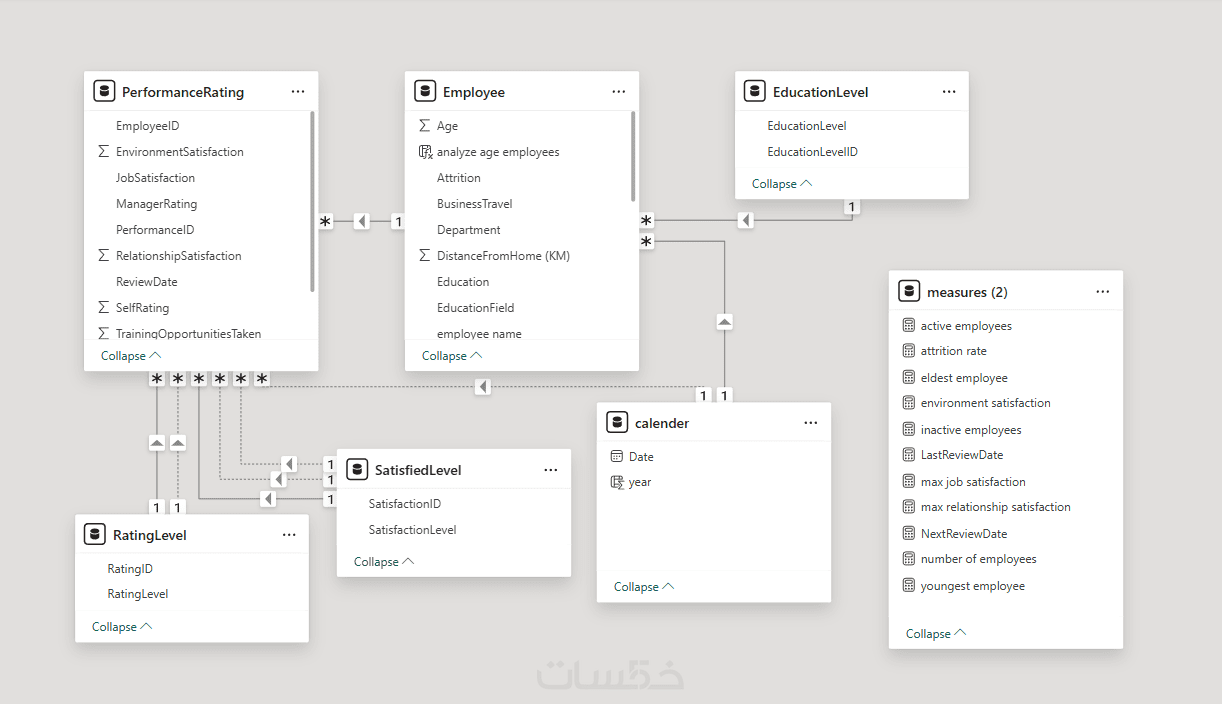Collapse the PerformanceRating table
The image size is (1222, 704).
pos(131,356)
